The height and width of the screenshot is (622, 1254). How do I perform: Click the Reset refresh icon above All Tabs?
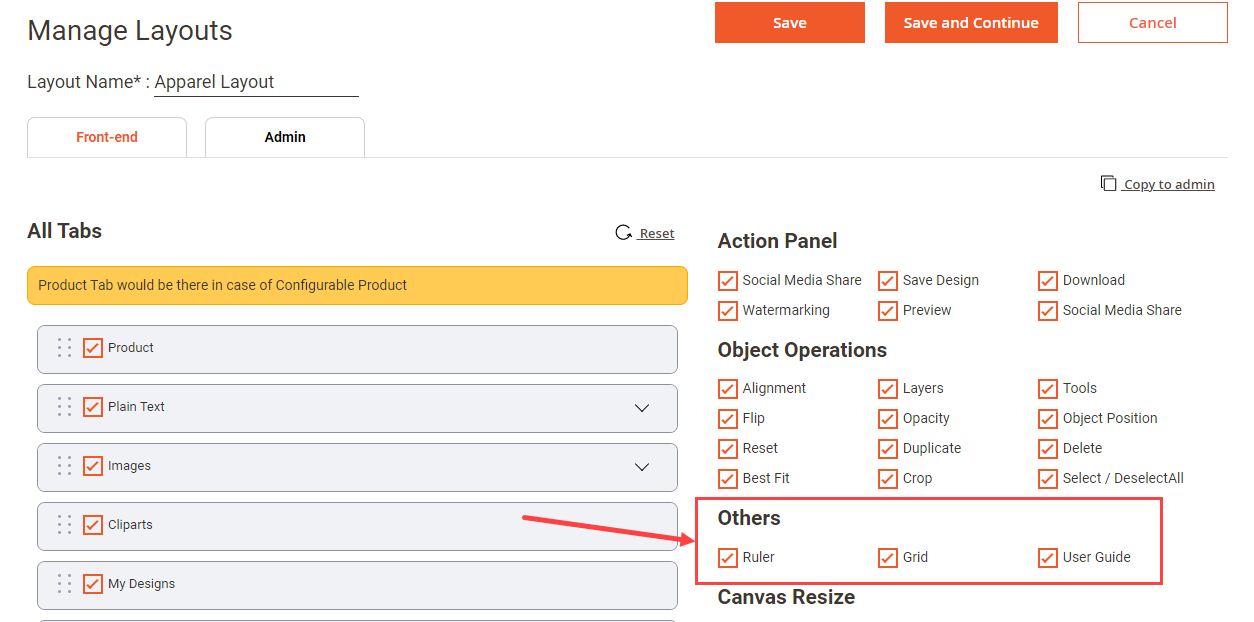[x=624, y=231]
